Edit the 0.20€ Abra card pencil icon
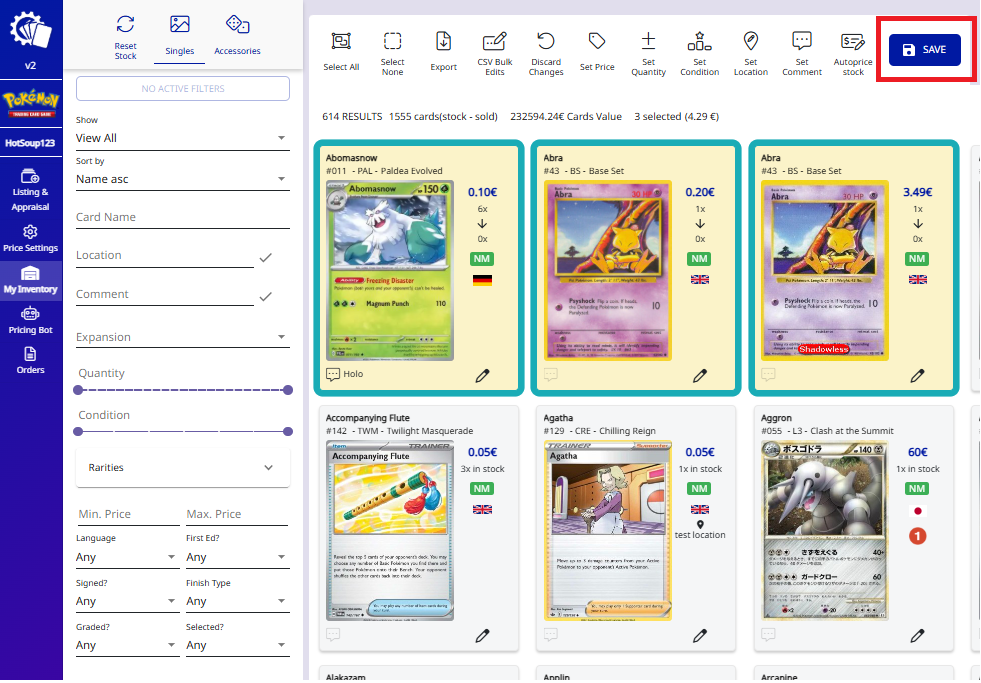The height and width of the screenshot is (683, 981). tap(700, 375)
